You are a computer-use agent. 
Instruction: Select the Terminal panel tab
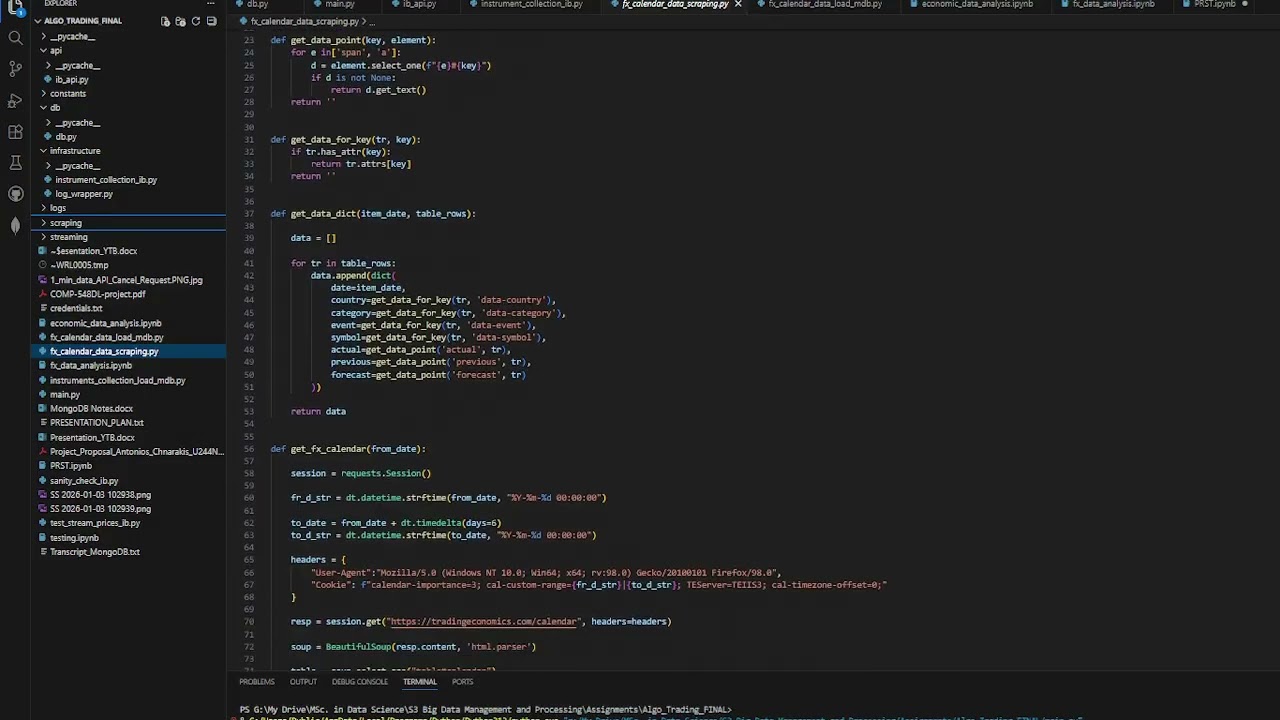[x=419, y=682]
